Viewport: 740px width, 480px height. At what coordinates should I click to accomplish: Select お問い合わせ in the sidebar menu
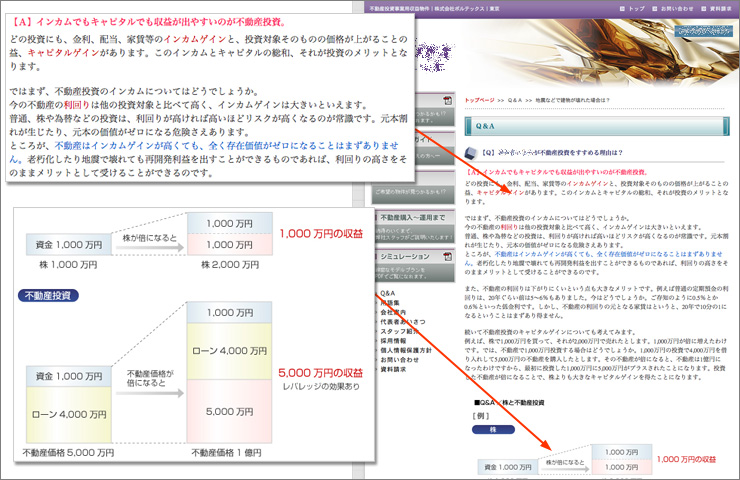[399, 359]
